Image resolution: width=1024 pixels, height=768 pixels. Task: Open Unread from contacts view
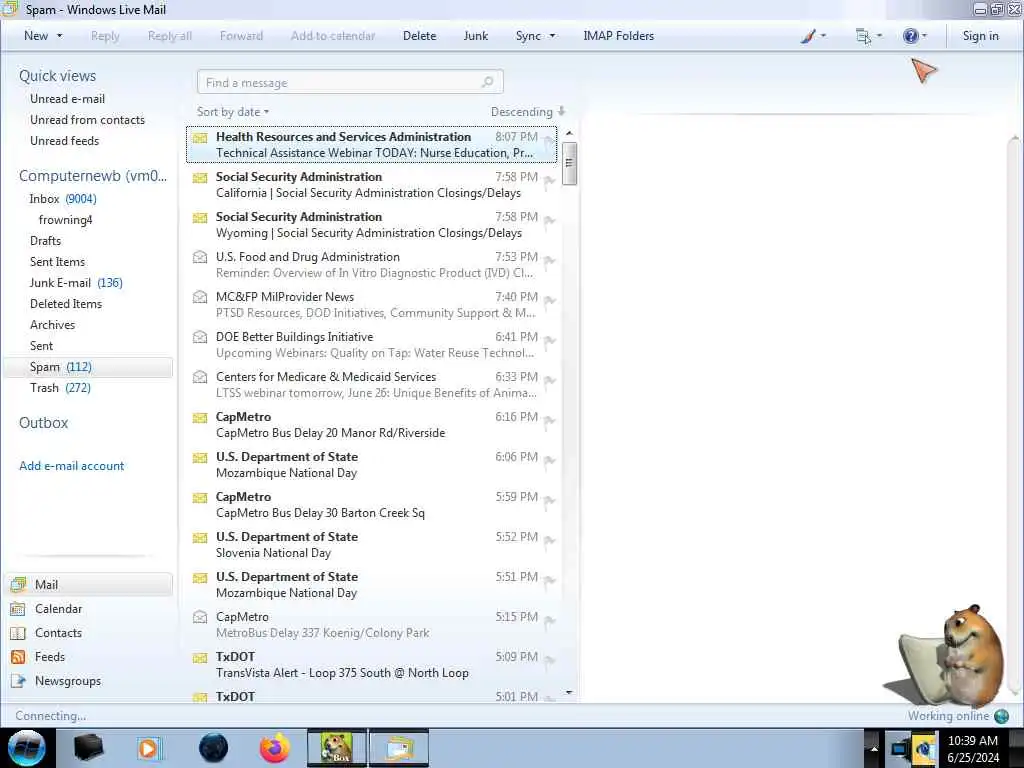[88, 120]
